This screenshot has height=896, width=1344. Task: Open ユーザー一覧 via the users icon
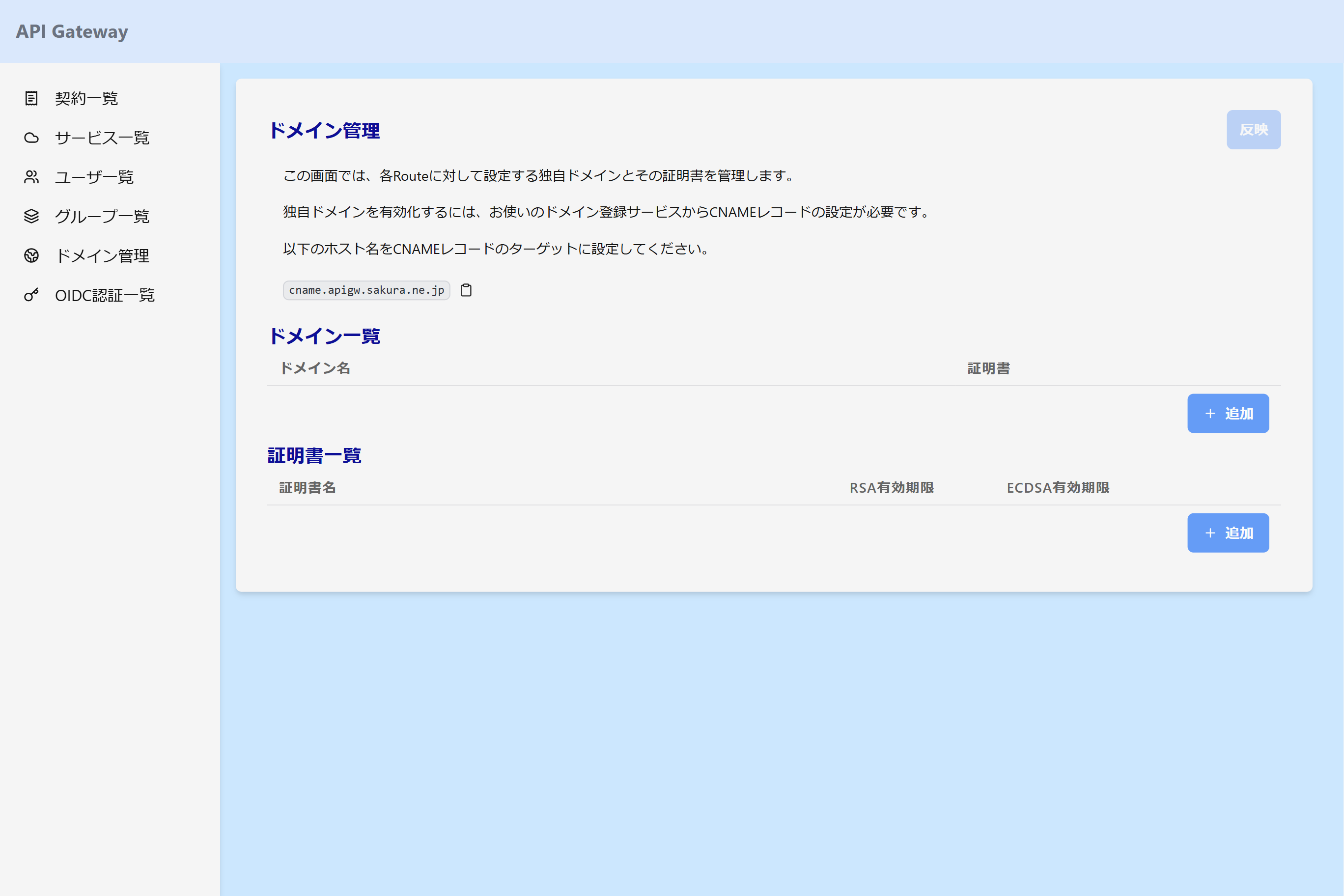pos(31,176)
